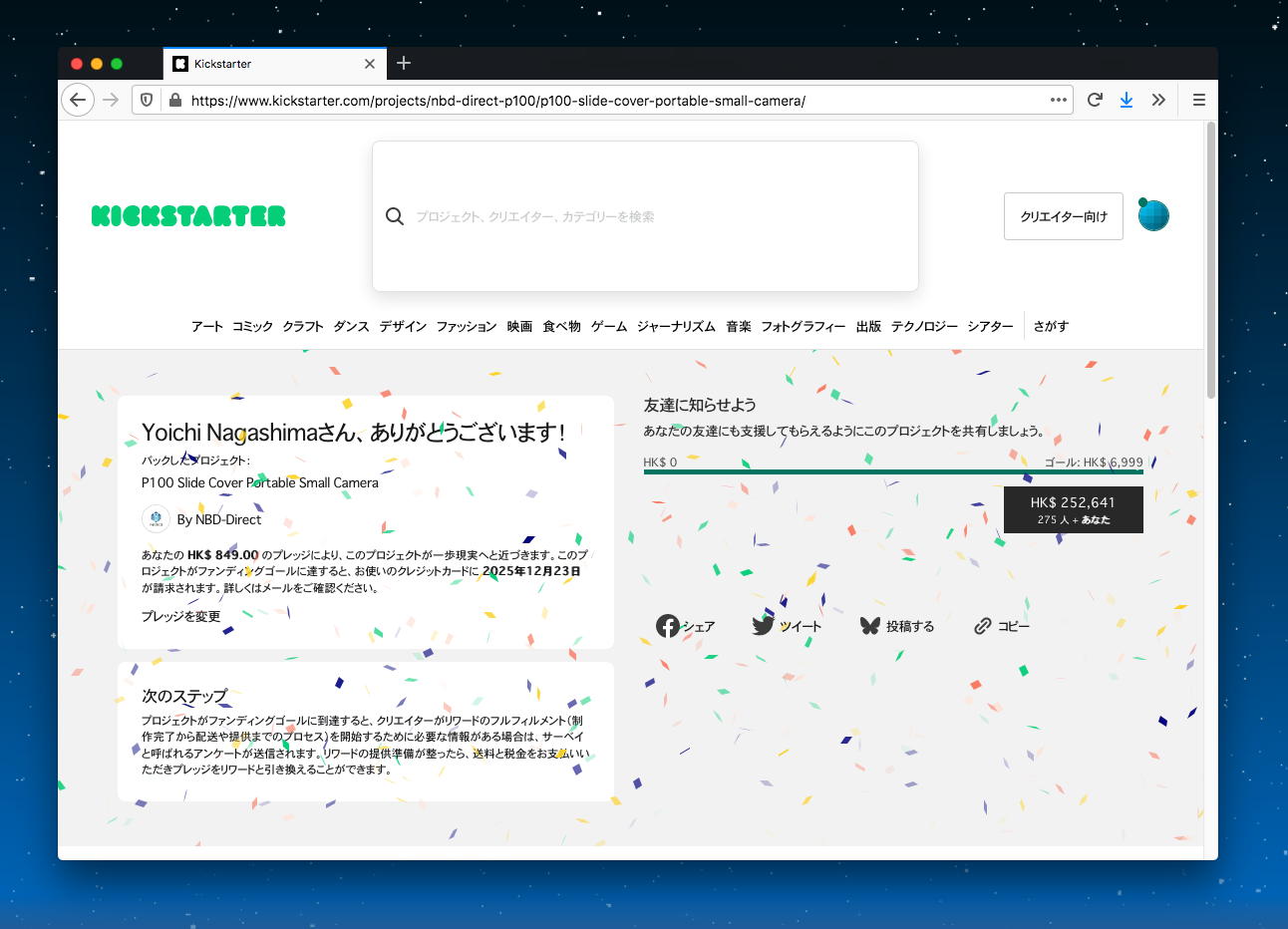
Task: Focus the project search field
Action: pos(645,216)
